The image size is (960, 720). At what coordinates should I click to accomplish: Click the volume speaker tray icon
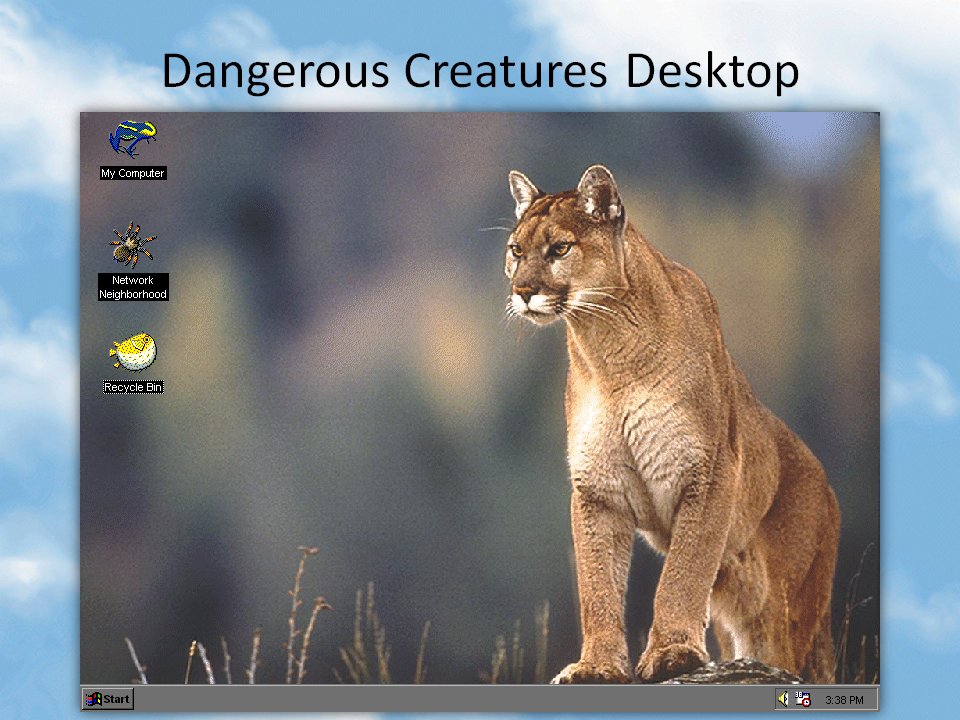783,699
